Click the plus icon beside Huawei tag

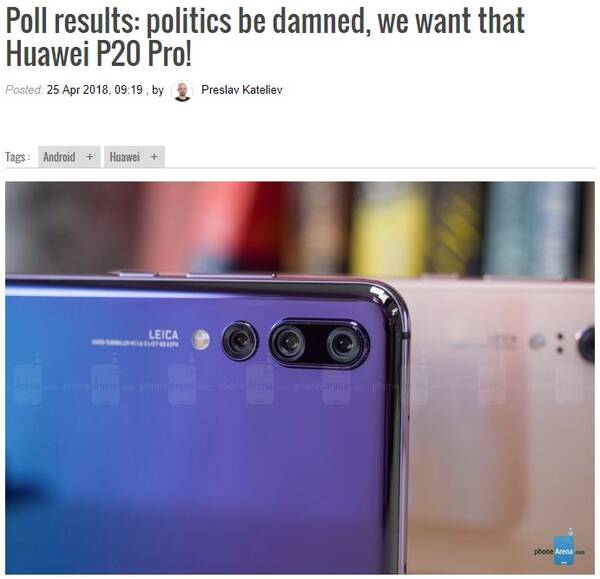[154, 157]
